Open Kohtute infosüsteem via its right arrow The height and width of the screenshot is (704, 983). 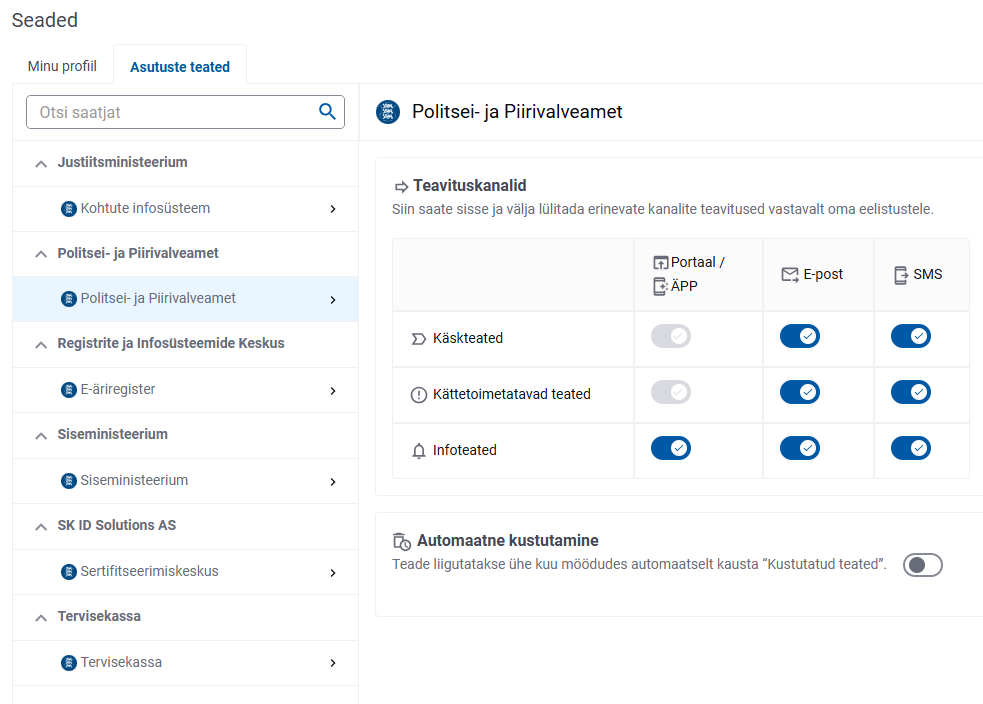[x=333, y=209]
